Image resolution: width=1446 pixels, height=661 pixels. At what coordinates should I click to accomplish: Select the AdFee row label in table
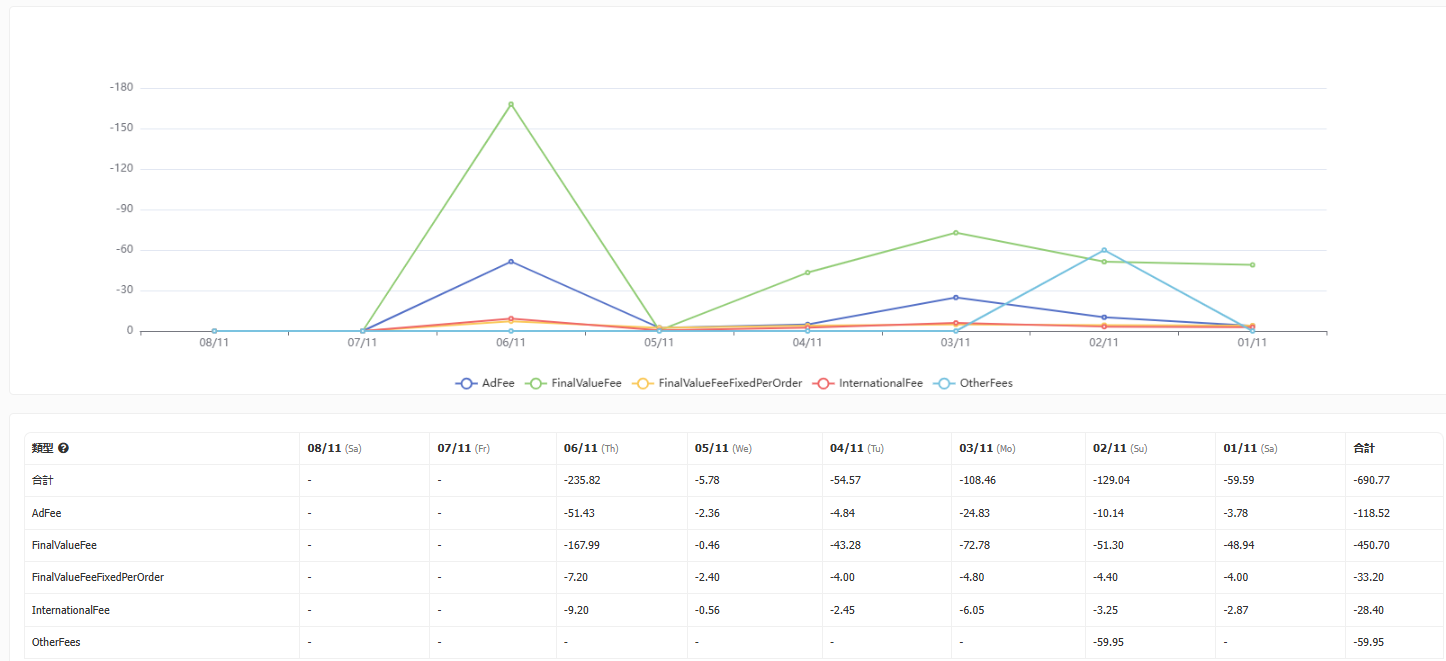[x=47, y=513]
